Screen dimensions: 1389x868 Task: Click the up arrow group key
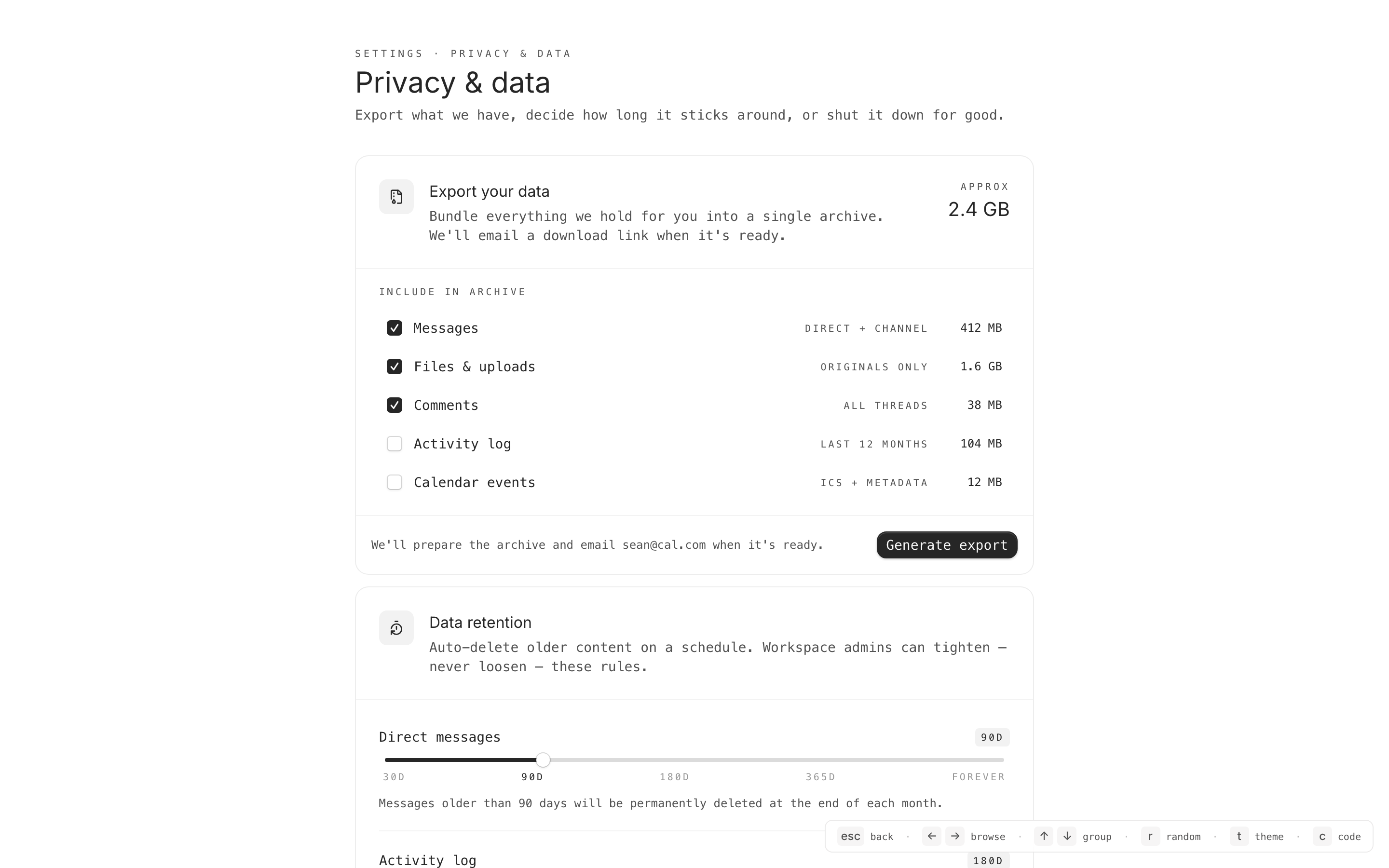point(1044,837)
